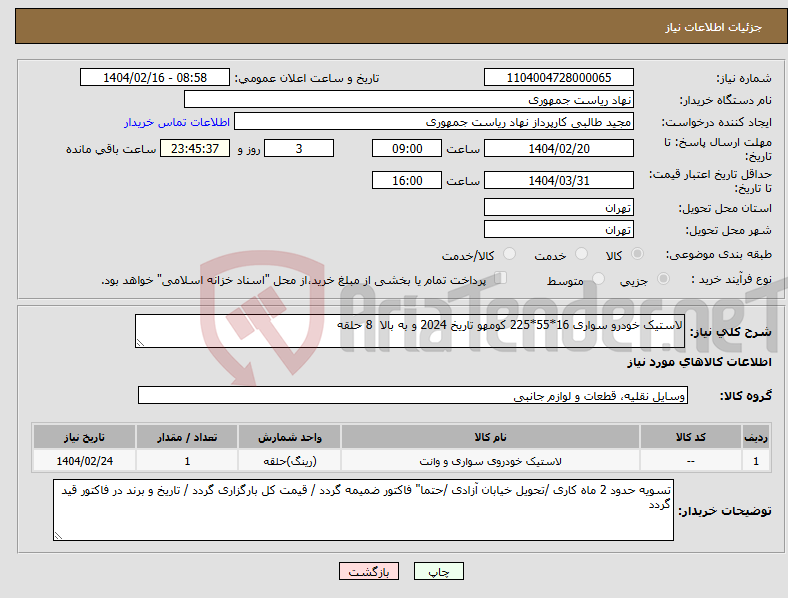788x598 pixels.
Task: Click the ردیف column header
Action: (x=756, y=437)
